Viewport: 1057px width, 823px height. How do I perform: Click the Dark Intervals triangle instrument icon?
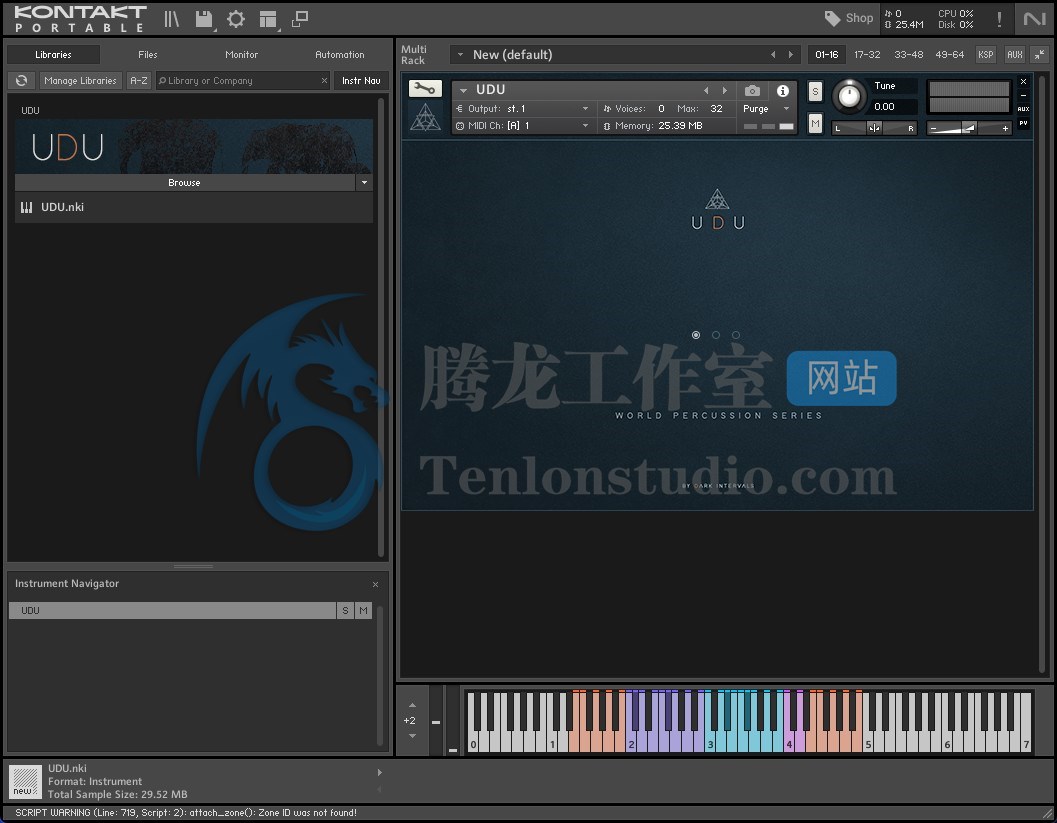[425, 117]
